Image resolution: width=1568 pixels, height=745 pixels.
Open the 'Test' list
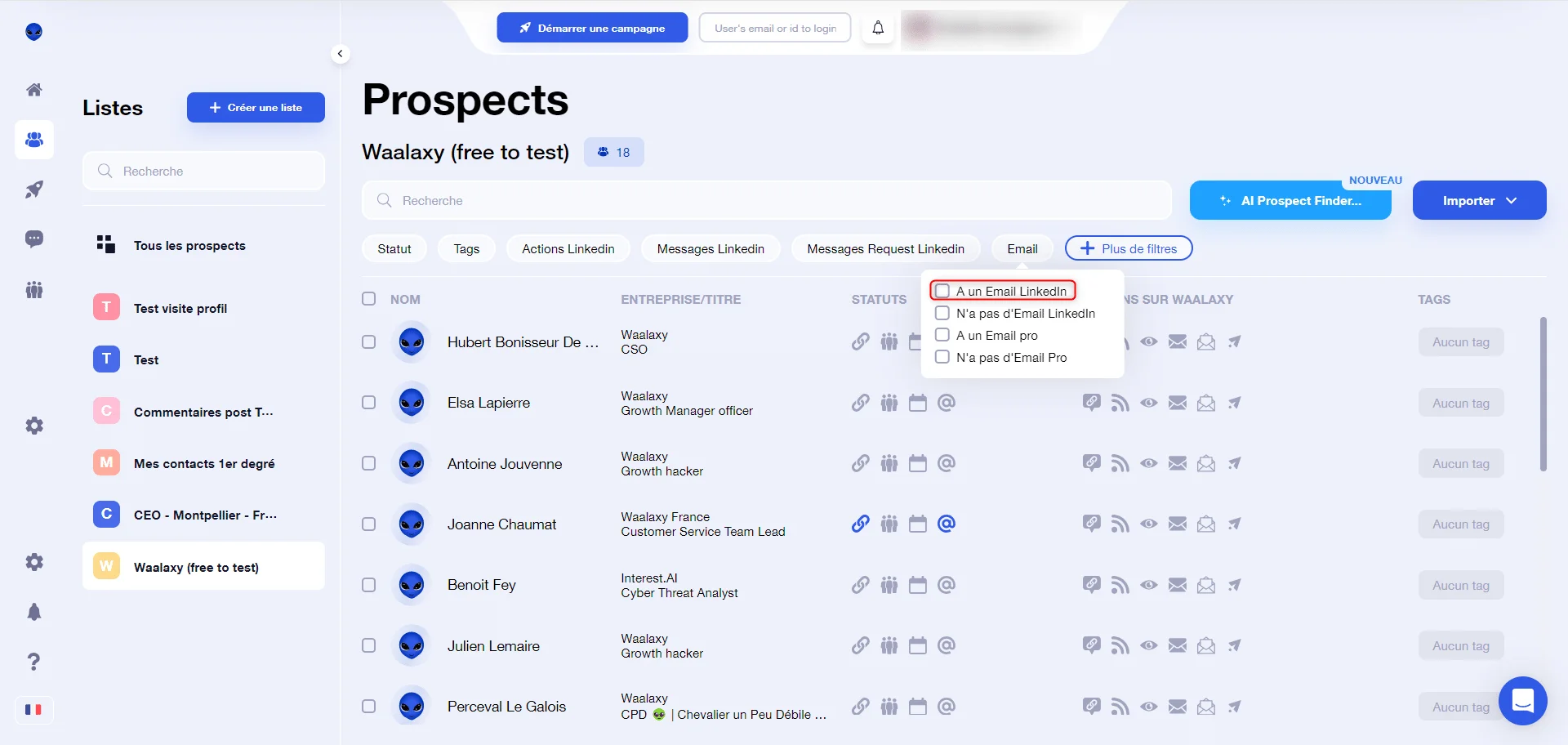click(203, 359)
